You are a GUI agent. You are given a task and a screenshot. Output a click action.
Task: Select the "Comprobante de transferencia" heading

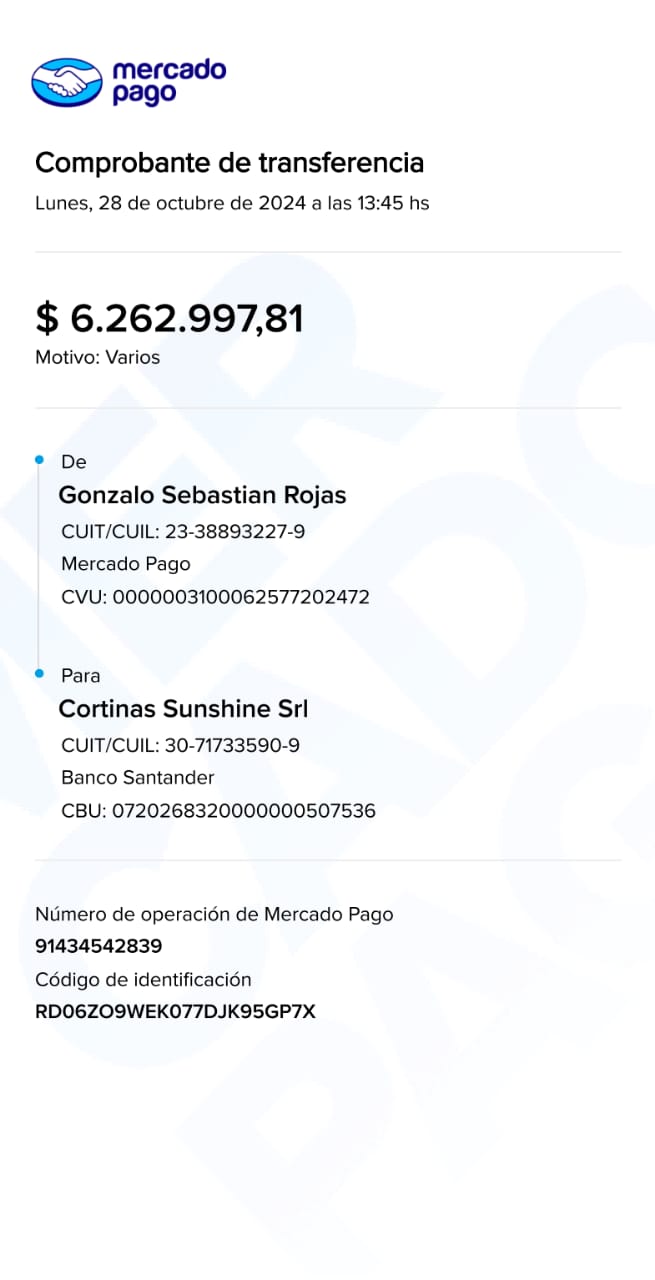[x=229, y=163]
